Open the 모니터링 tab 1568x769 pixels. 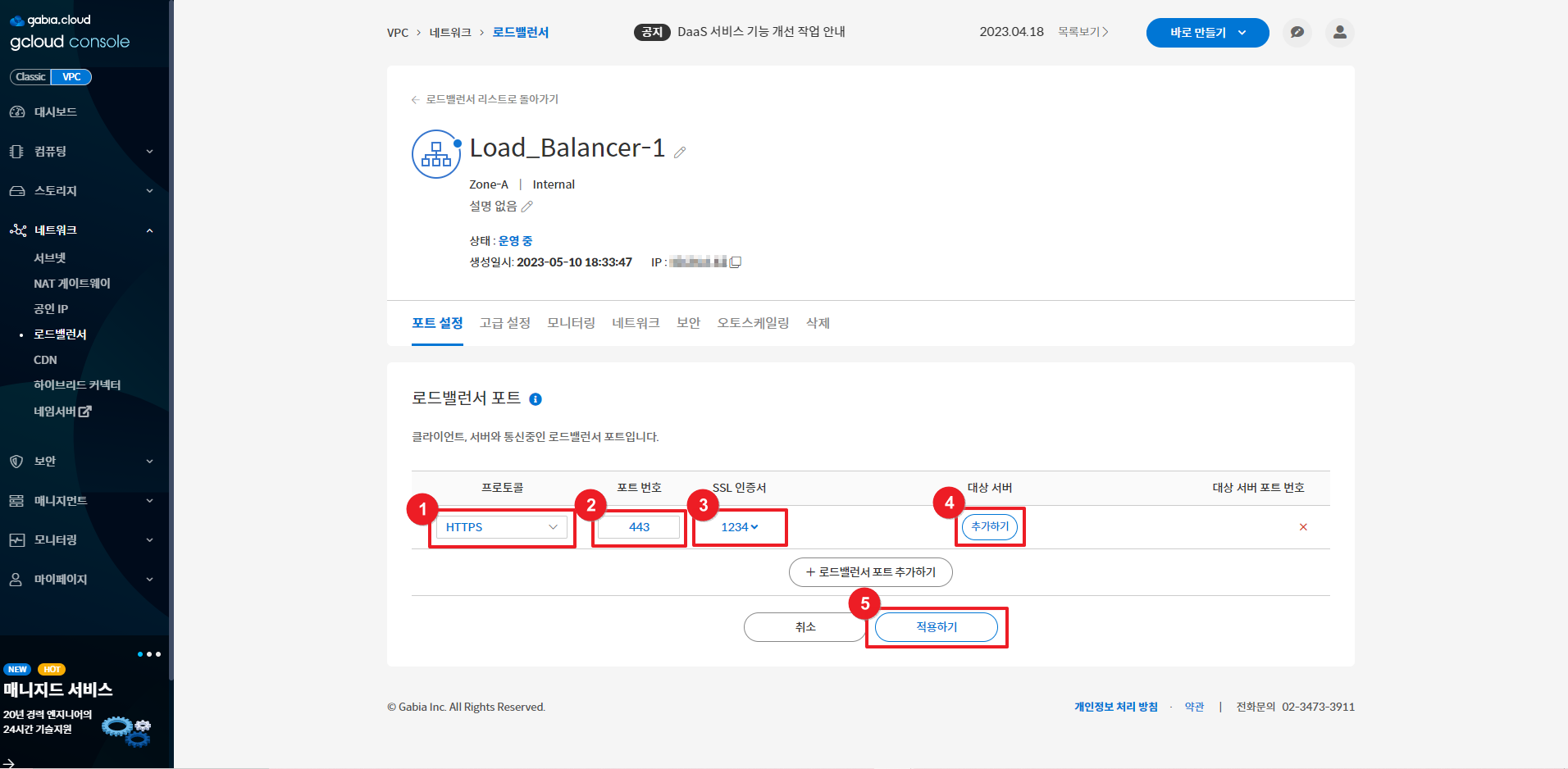(x=571, y=323)
